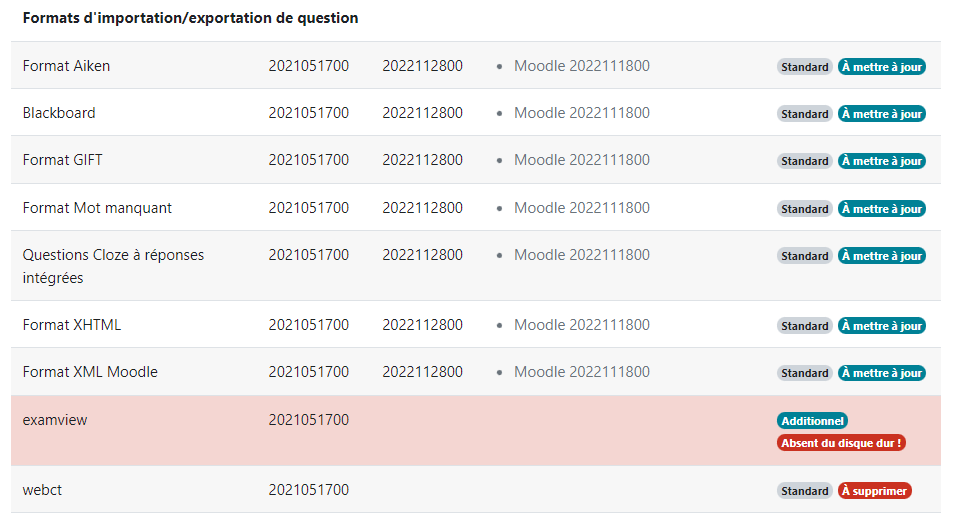Select the 'À mettre à jour' badge for Blackboard
The image size is (955, 527).
click(x=882, y=114)
